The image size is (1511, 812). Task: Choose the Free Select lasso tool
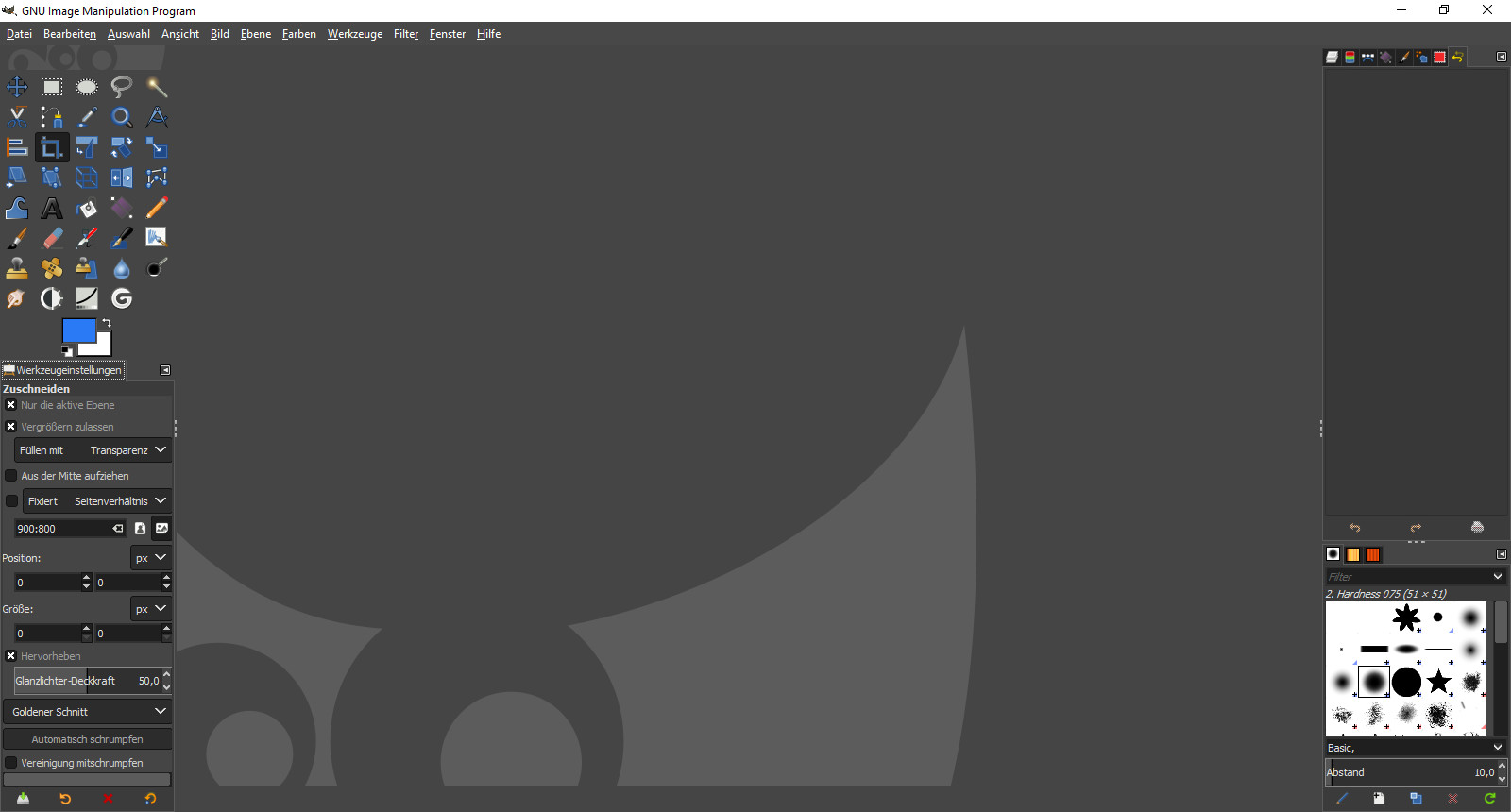122,87
